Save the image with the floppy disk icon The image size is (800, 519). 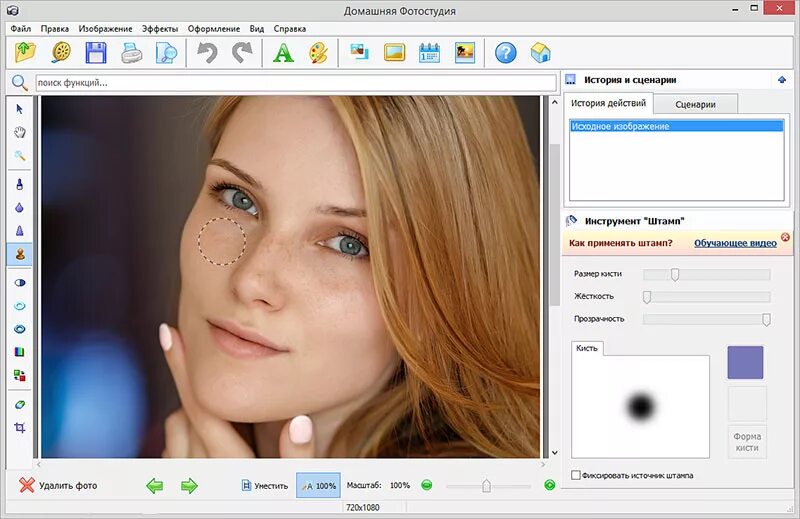[96, 53]
